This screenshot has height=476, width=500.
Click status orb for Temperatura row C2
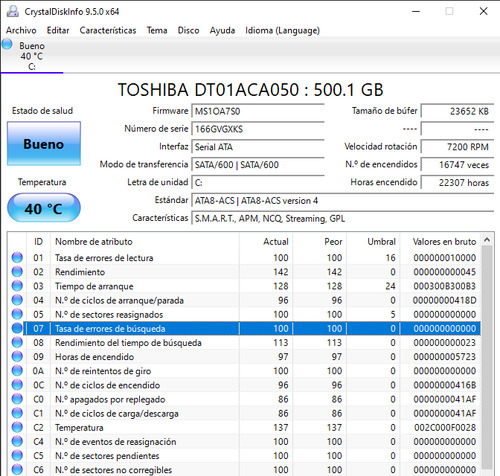[x=17, y=427]
